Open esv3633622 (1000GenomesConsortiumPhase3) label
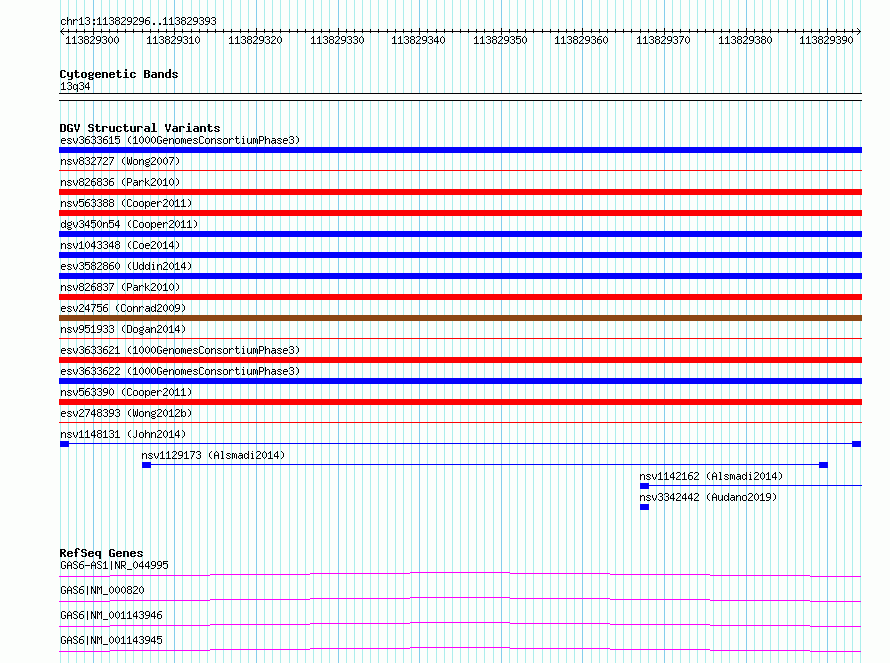The image size is (890, 663). coord(180,371)
